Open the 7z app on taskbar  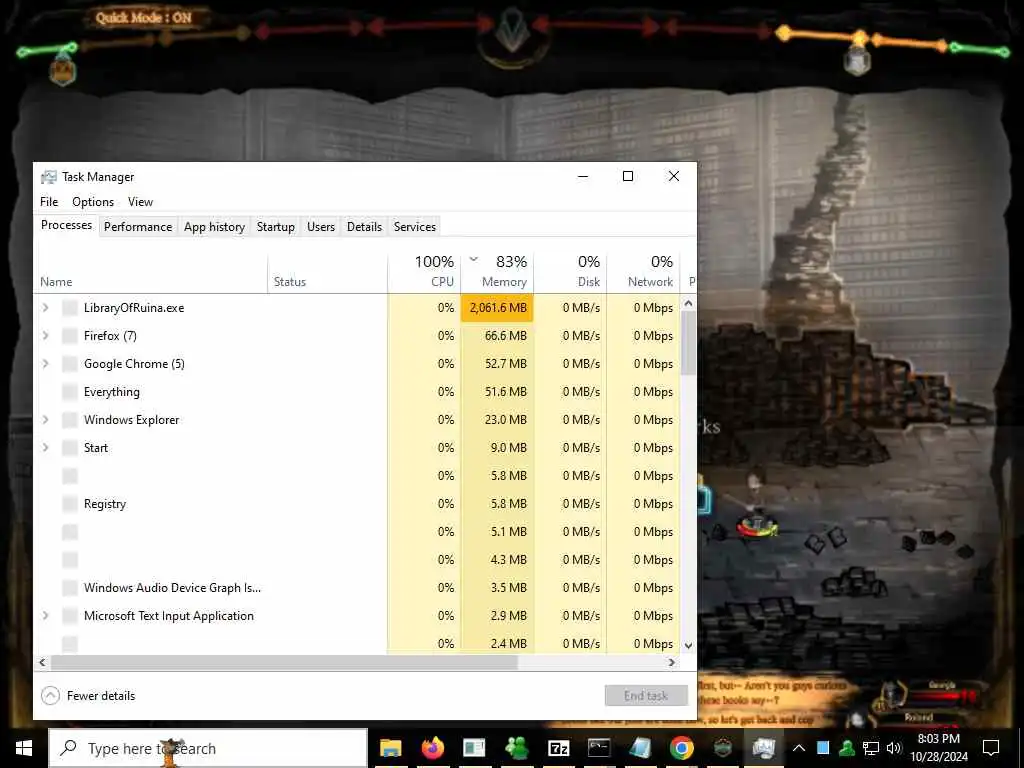[558, 748]
